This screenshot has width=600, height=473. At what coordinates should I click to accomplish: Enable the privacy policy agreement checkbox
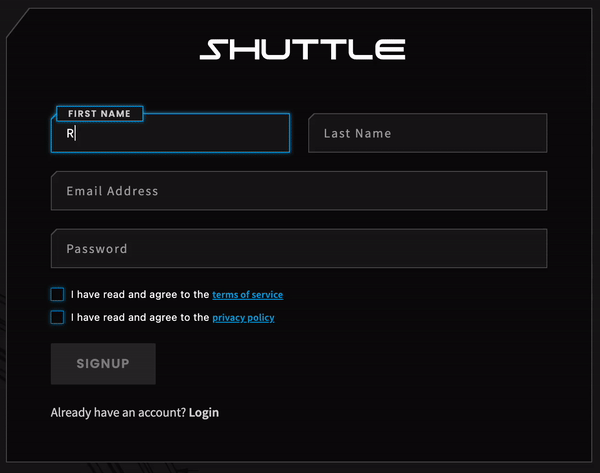(57, 318)
